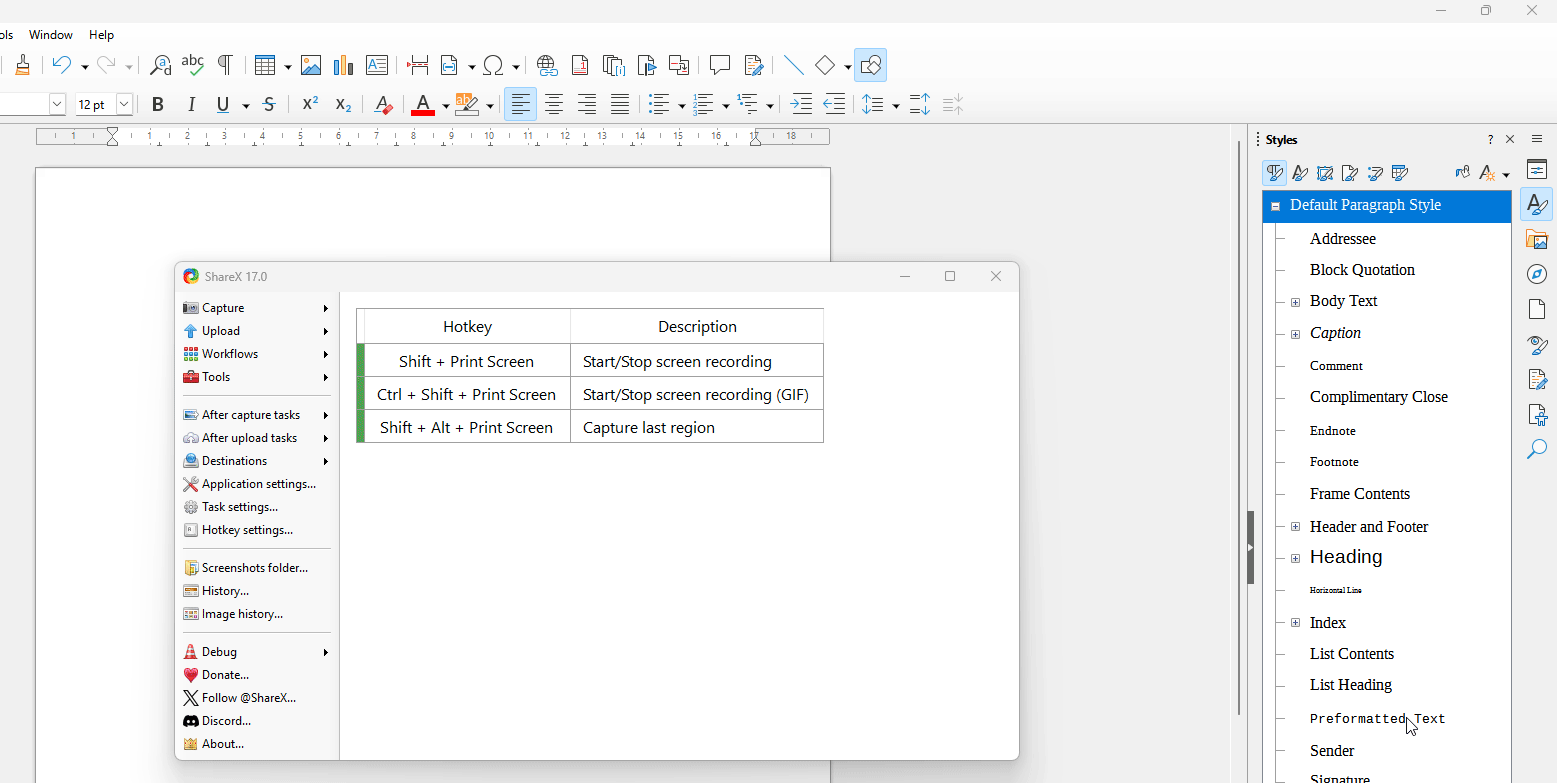The width and height of the screenshot is (1557, 783).
Task: Toggle Strikethrough formatting
Action: [x=269, y=104]
